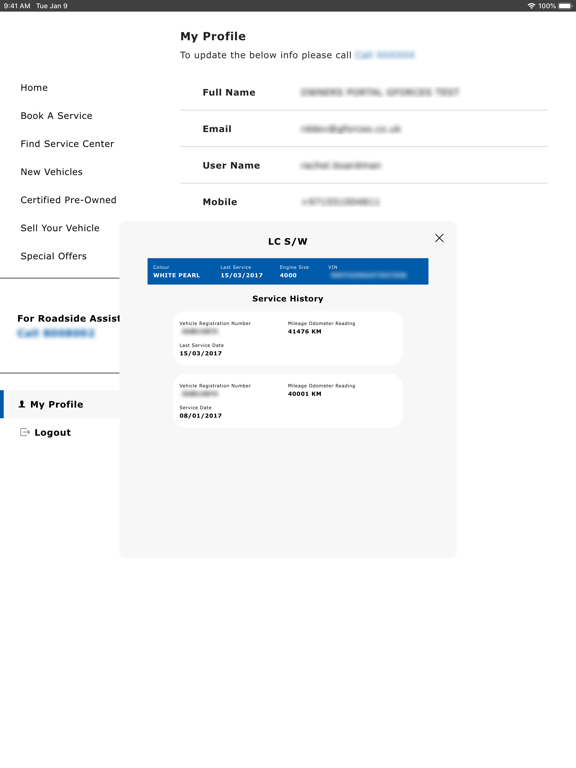
Task: Click the LC S/W vehicle title
Action: pos(288,241)
